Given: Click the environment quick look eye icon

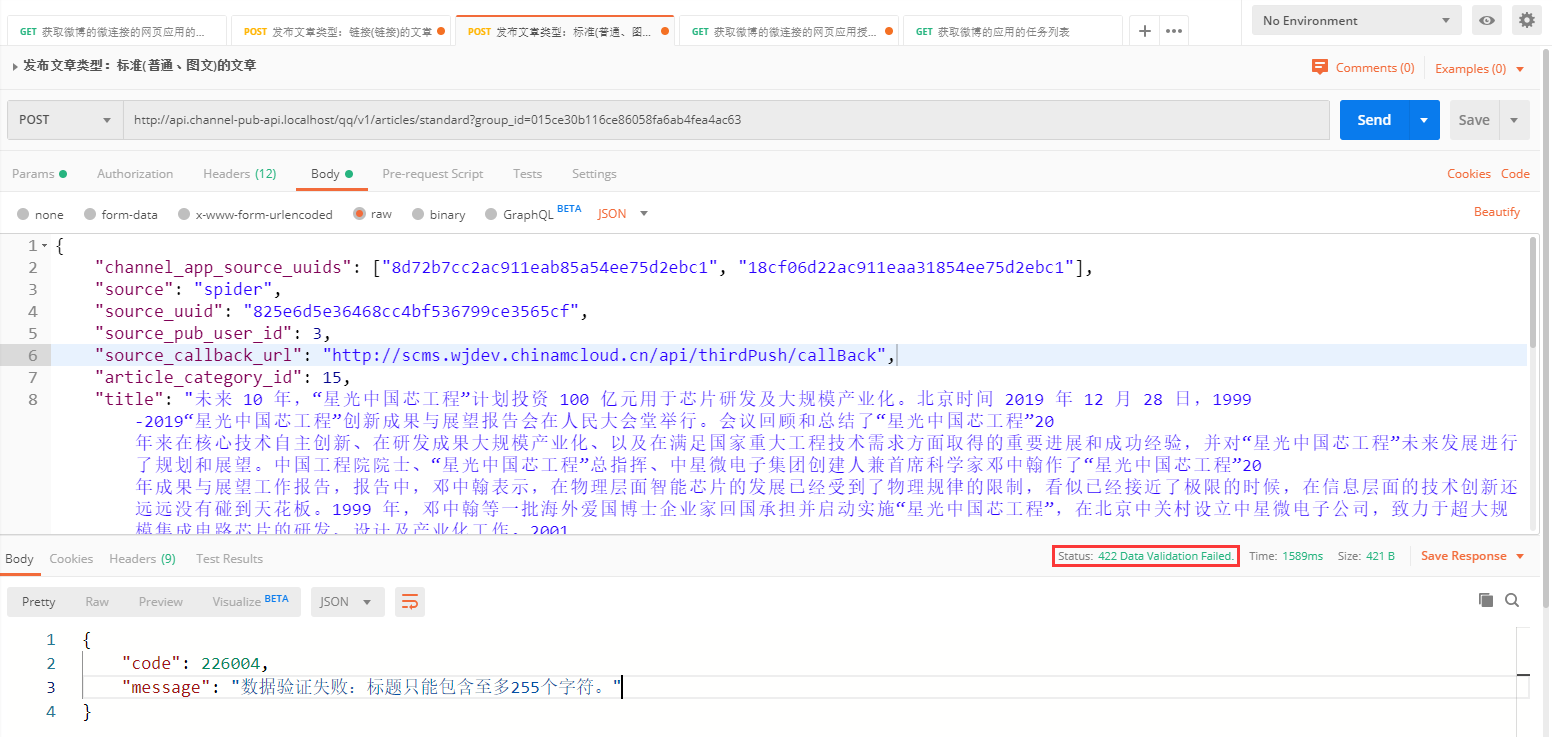Looking at the screenshot, I should 1487,20.
